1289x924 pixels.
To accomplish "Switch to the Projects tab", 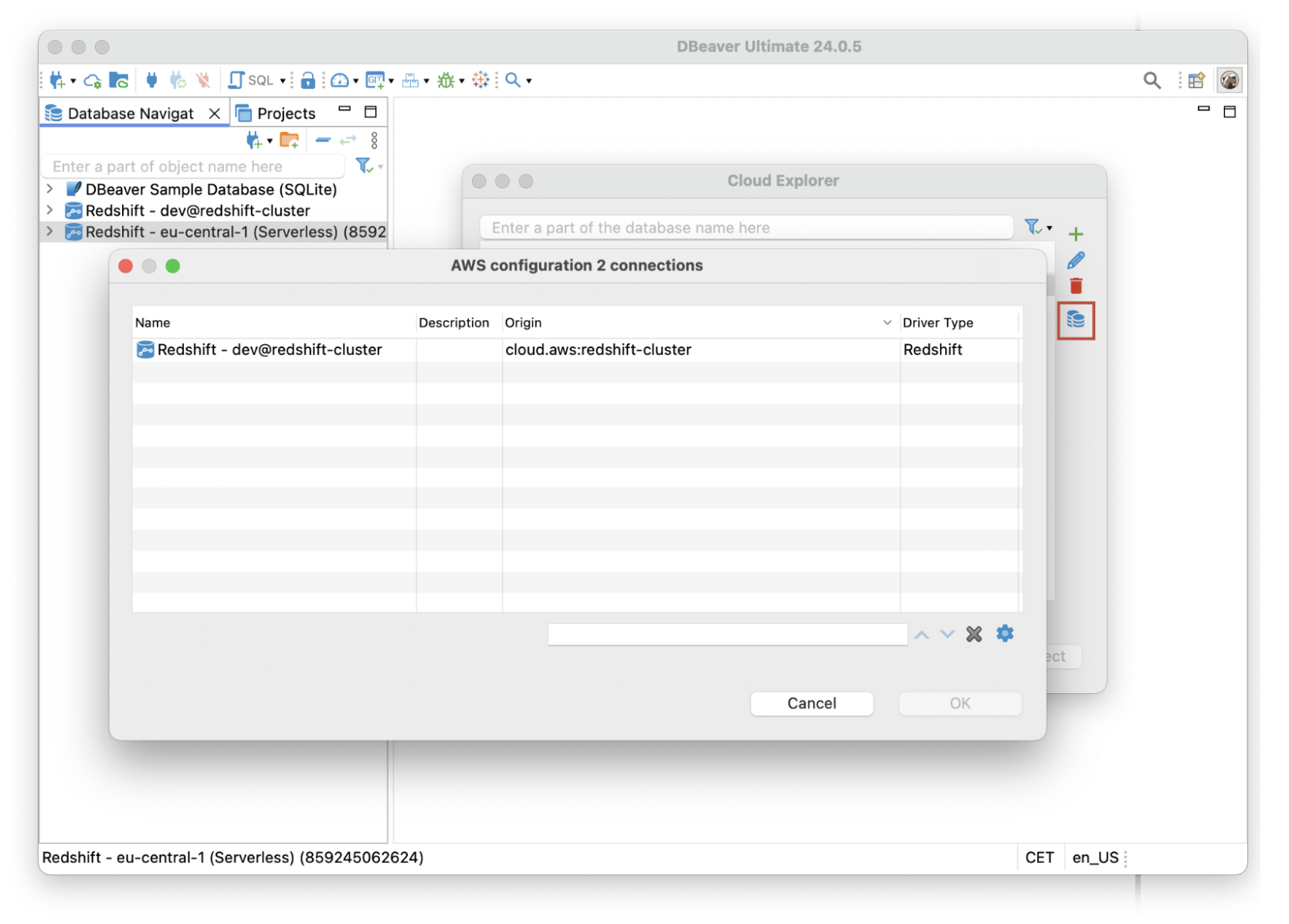I will (x=287, y=113).
